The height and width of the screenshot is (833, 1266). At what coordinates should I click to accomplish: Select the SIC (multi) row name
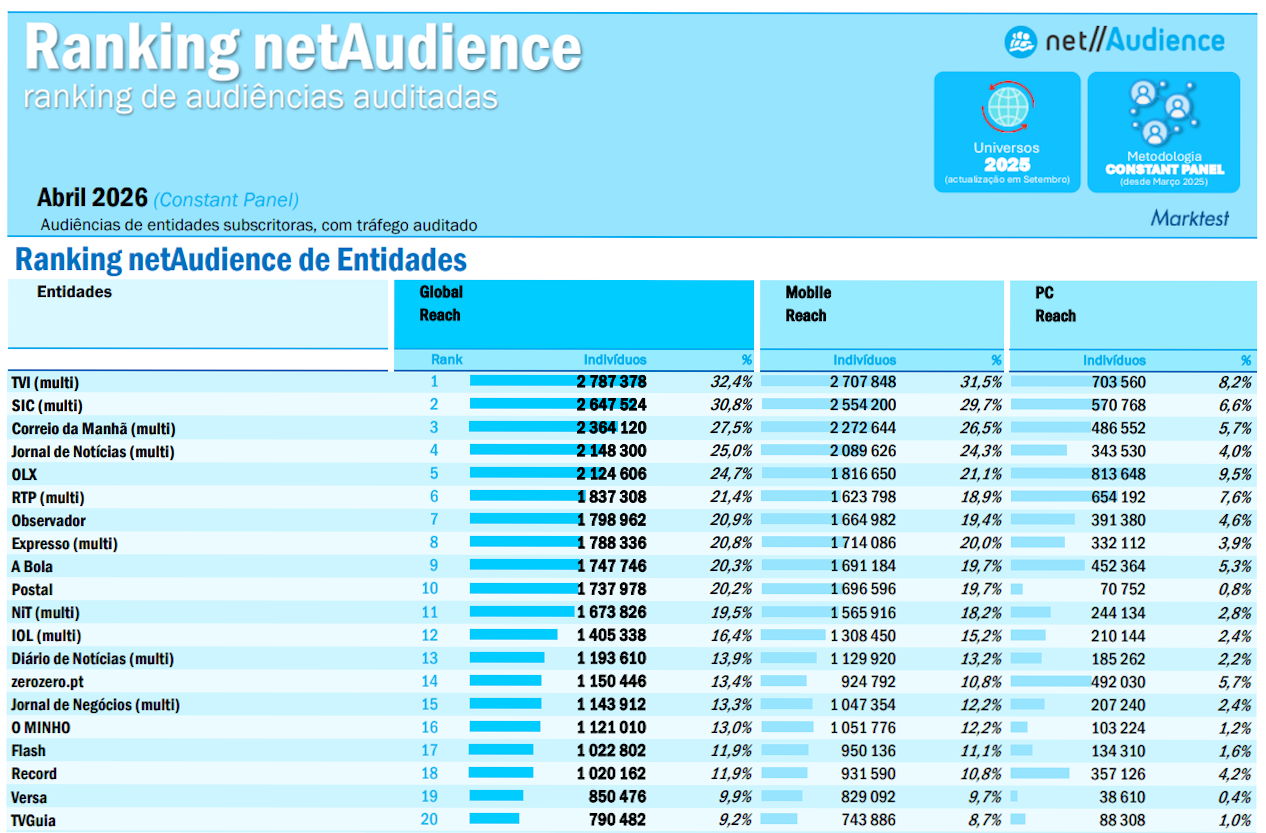coord(45,406)
